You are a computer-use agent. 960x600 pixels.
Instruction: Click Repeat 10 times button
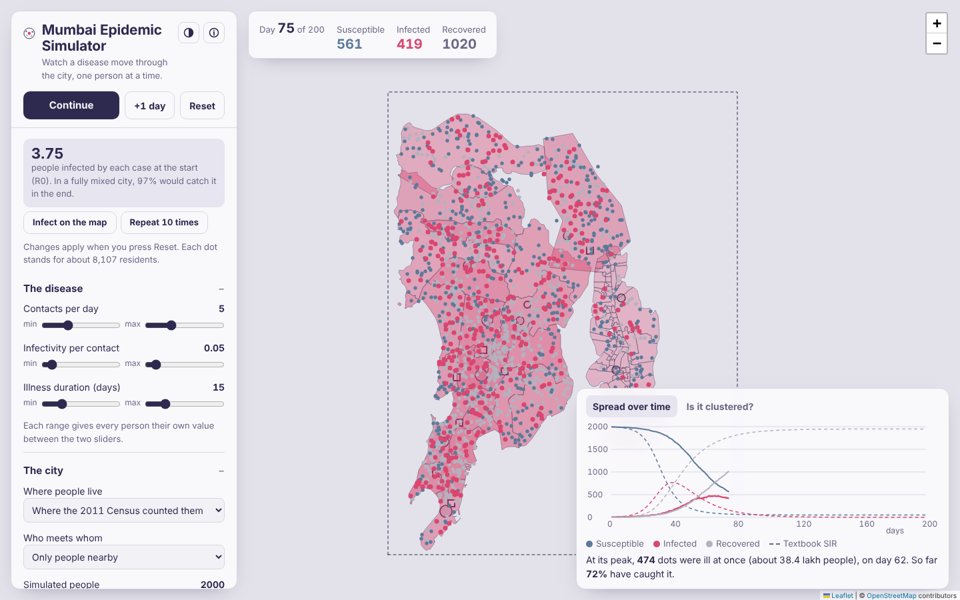[164, 222]
